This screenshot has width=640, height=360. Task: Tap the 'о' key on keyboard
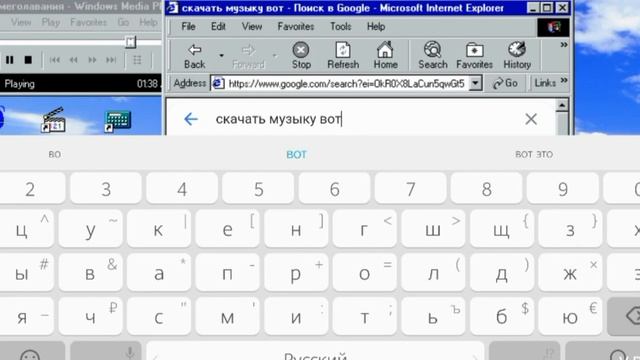(x=364, y=273)
